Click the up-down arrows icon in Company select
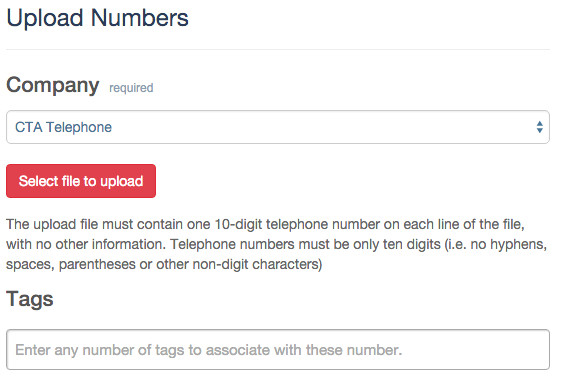 539,127
